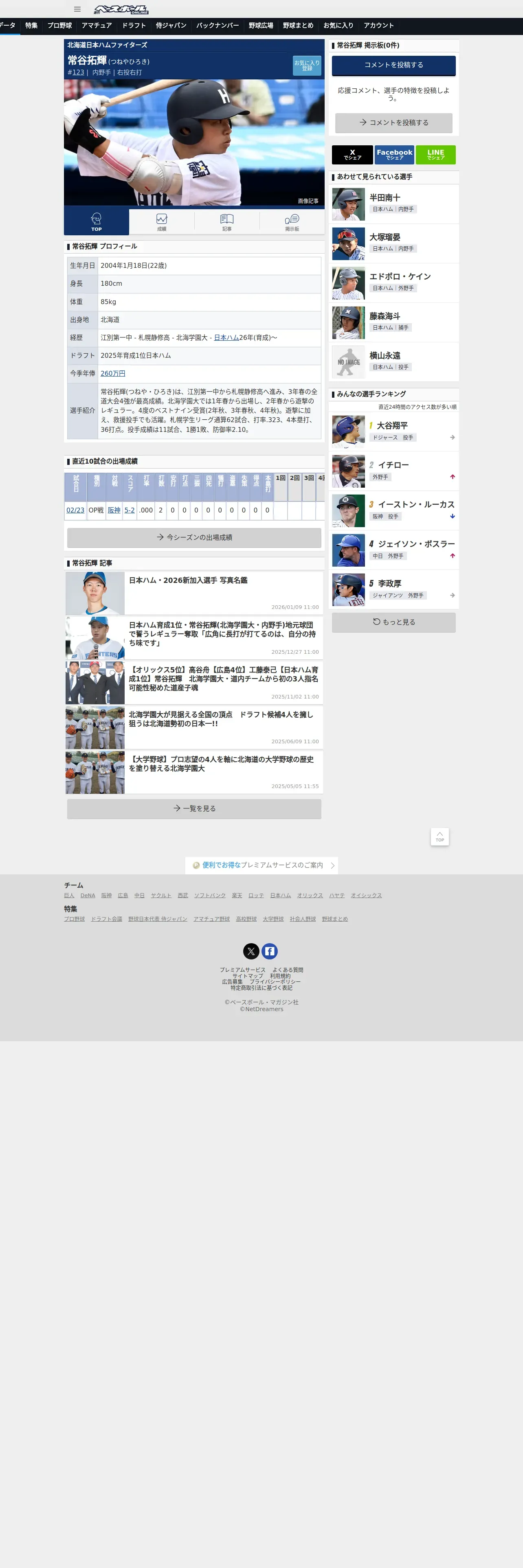Open the ソフトバンク team footer link

pos(210,896)
